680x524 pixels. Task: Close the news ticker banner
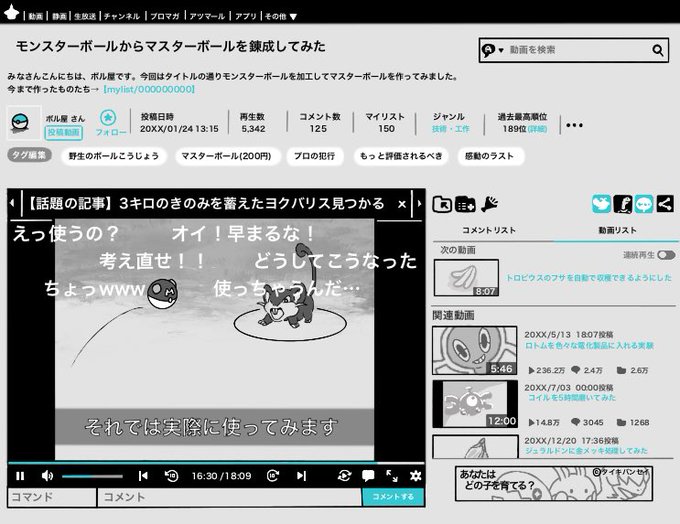pos(402,204)
